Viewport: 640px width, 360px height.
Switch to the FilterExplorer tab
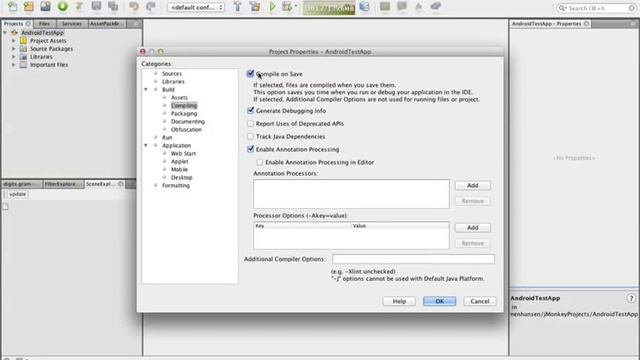(x=63, y=184)
